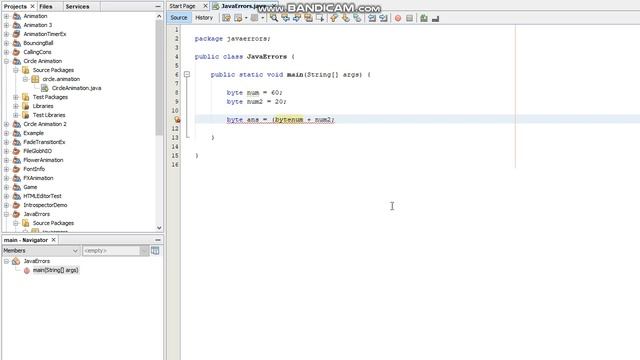The width and height of the screenshot is (640, 360).
Task: Go to Previous Bookmark icon
Action: coord(334,18)
